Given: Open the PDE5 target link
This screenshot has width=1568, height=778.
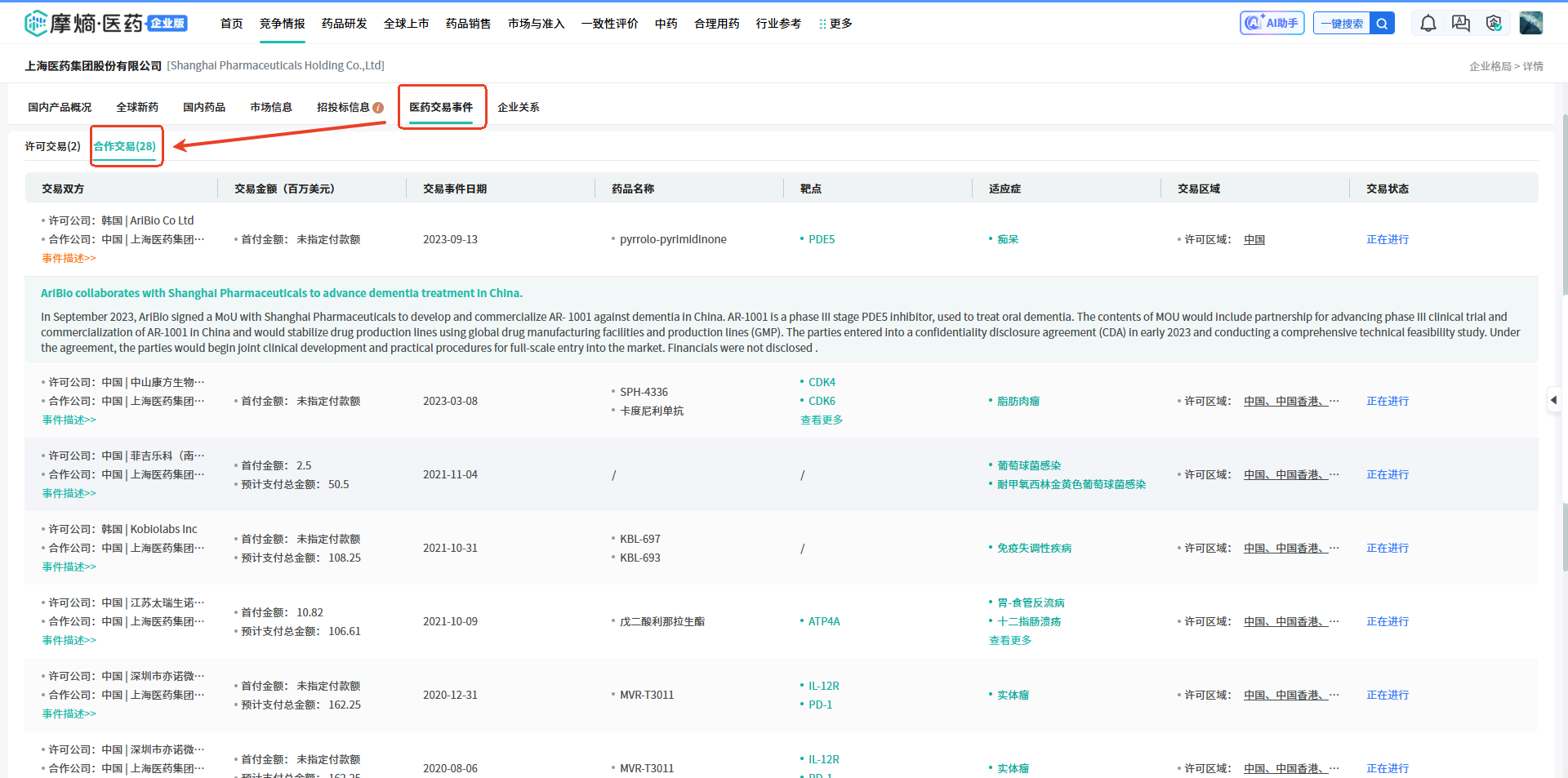Looking at the screenshot, I should point(822,239).
